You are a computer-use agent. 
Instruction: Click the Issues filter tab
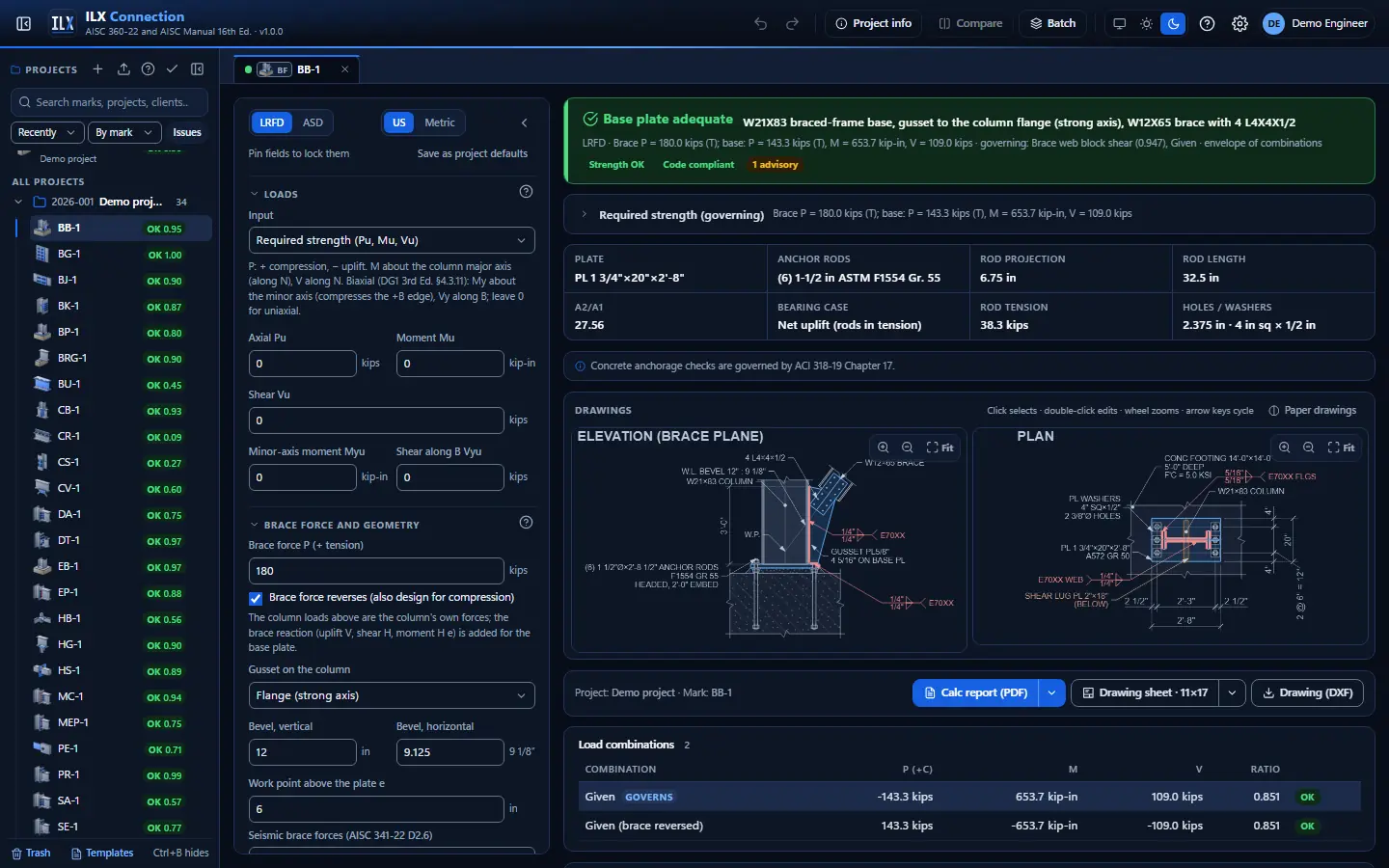[x=187, y=132]
